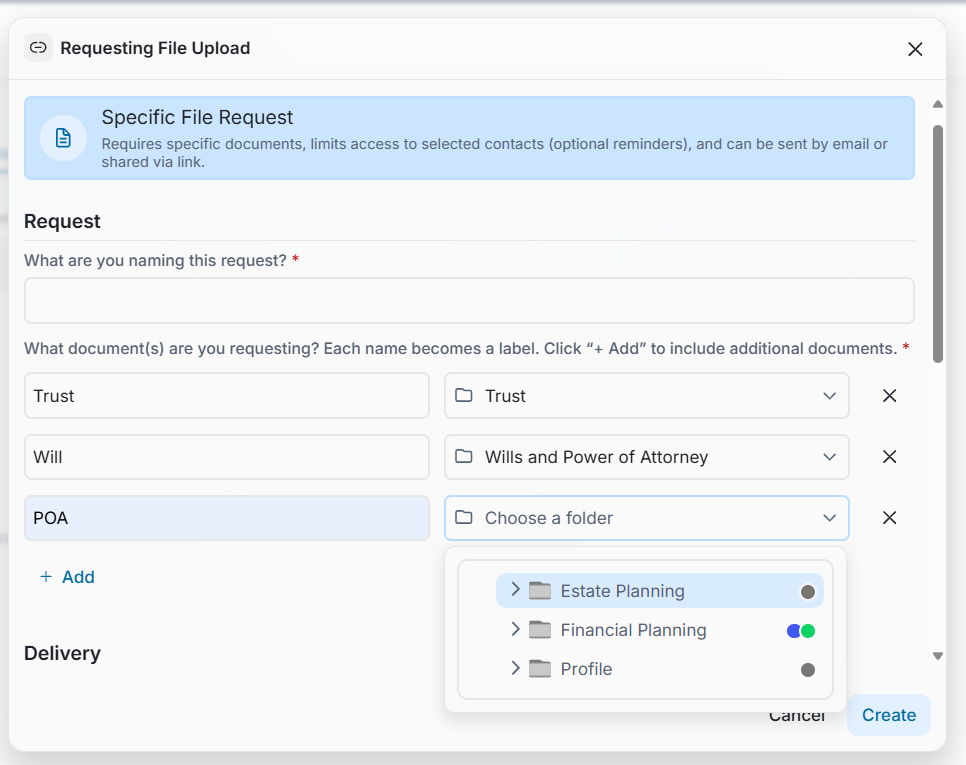Click the Financial Planning folder icon
Image resolution: width=966 pixels, height=765 pixels.
540,629
